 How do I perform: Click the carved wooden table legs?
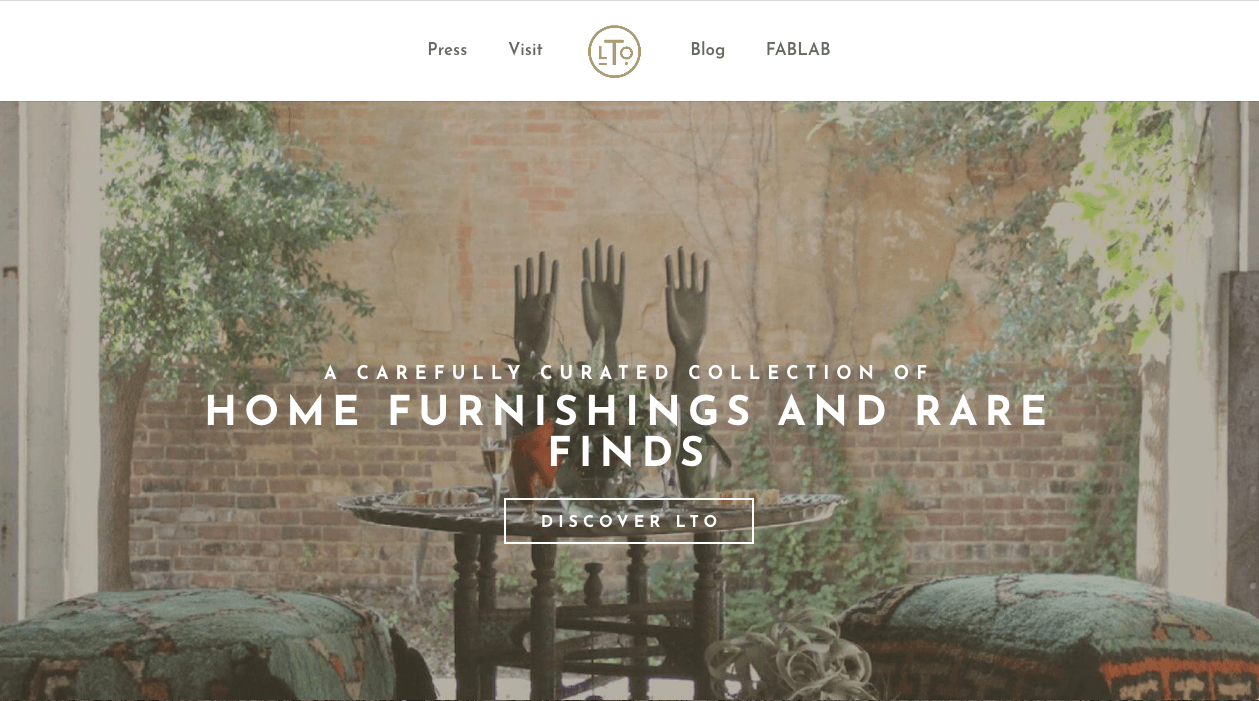click(x=590, y=610)
